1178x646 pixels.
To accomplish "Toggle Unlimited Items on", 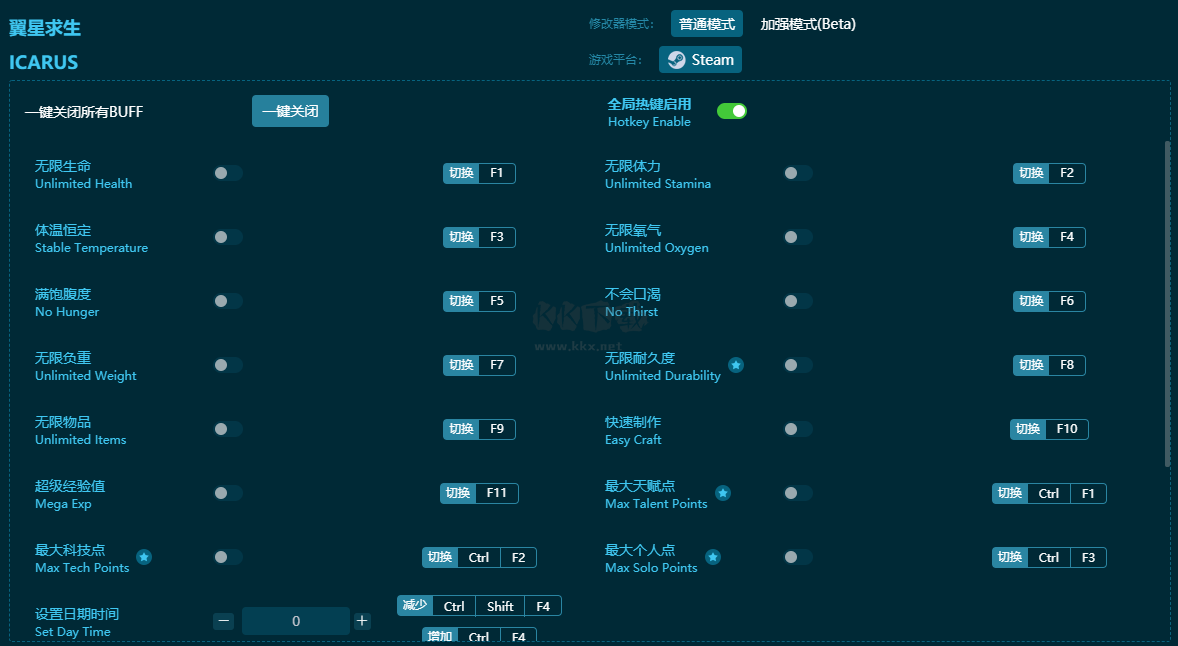I will pos(228,429).
